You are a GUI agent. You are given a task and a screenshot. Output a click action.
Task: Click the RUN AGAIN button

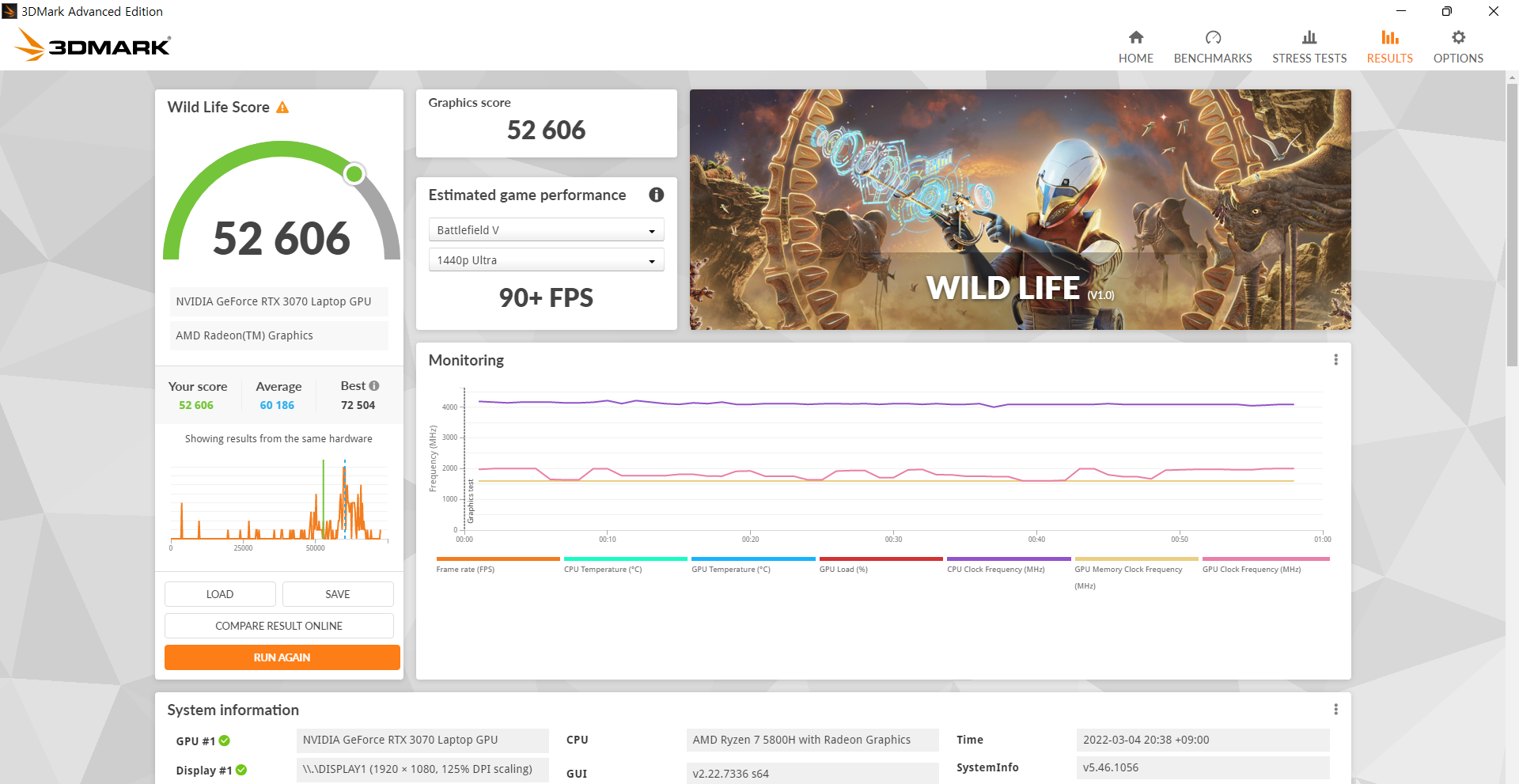pos(282,657)
